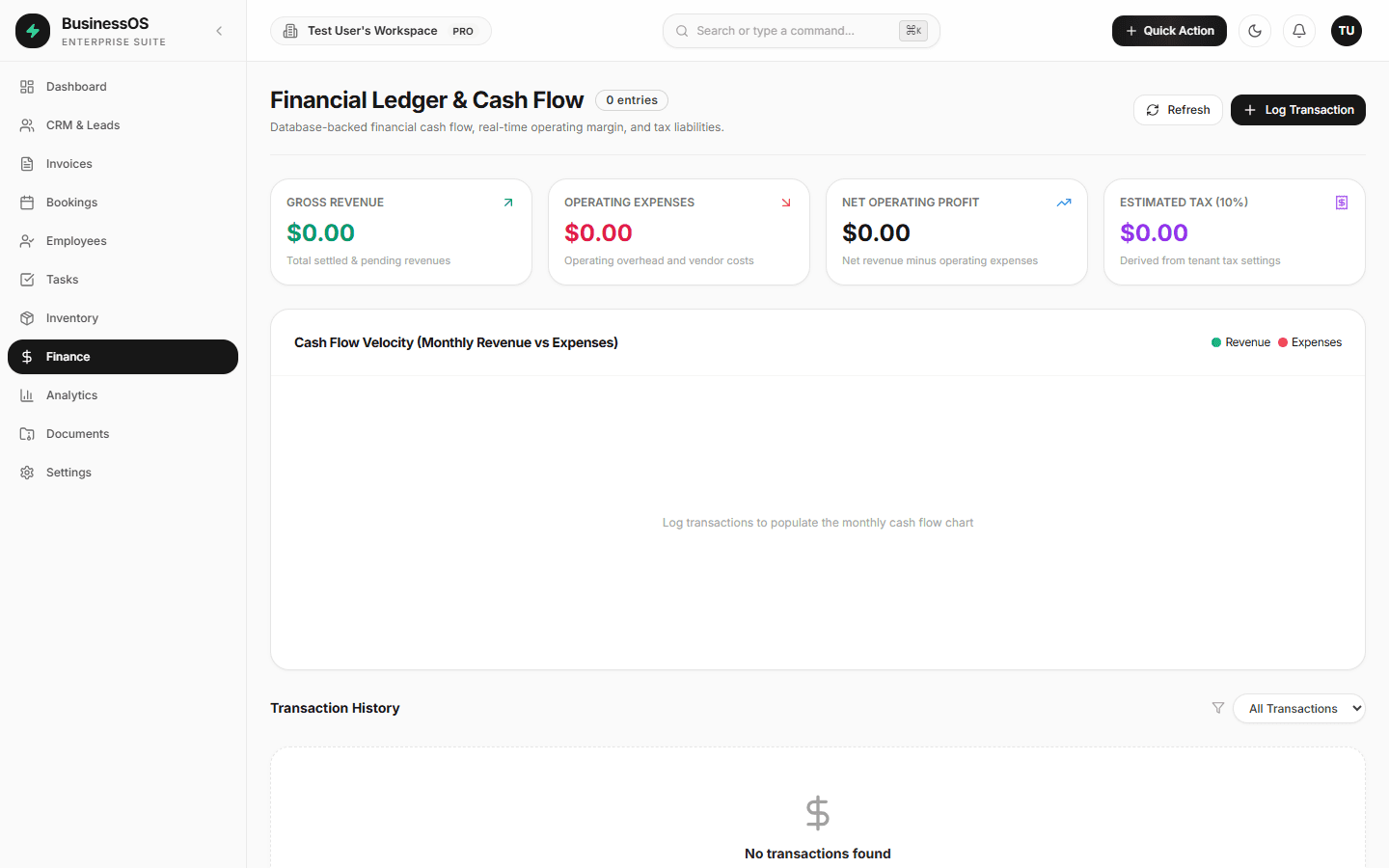
Task: Click the Gross Revenue up-arrow icon
Action: [x=508, y=203]
